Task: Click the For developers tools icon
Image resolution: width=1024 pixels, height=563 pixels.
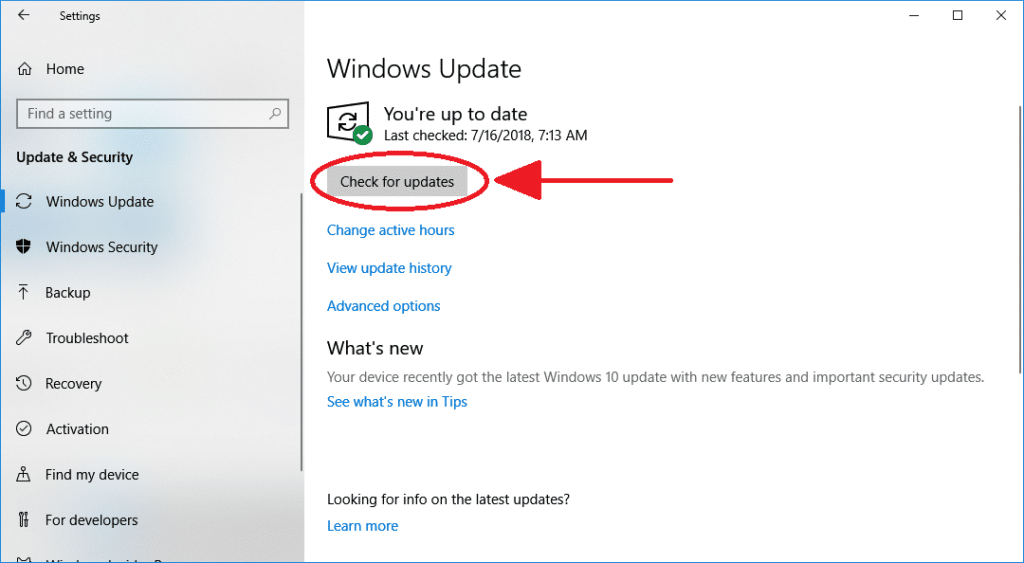Action: (x=24, y=520)
